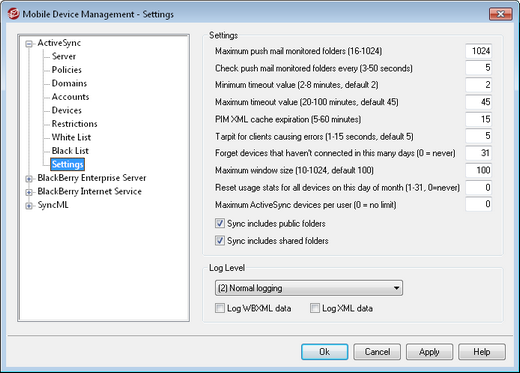
Task: Open the Log Level dropdown
Action: point(309,288)
